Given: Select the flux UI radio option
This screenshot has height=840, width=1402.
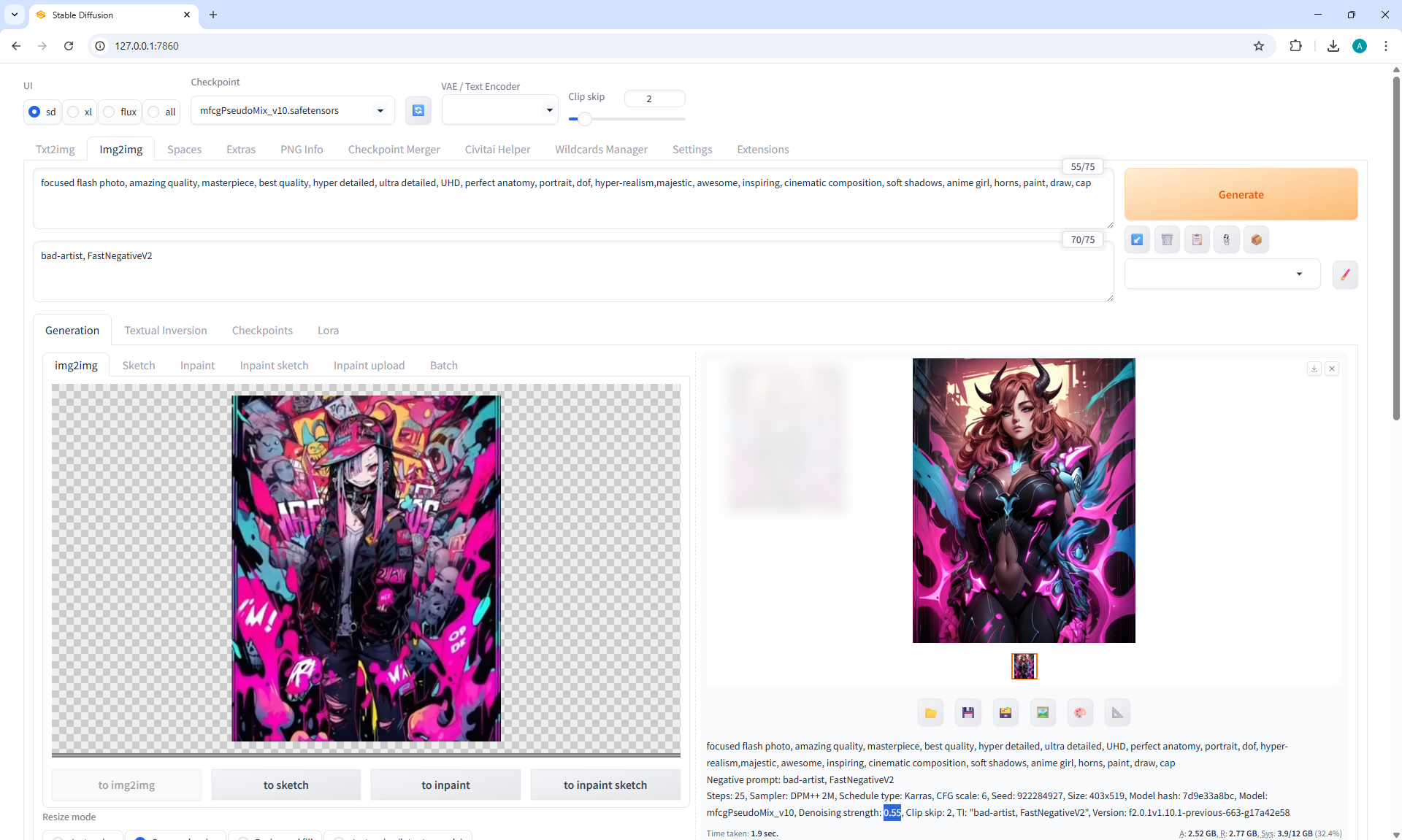Looking at the screenshot, I should 110,112.
